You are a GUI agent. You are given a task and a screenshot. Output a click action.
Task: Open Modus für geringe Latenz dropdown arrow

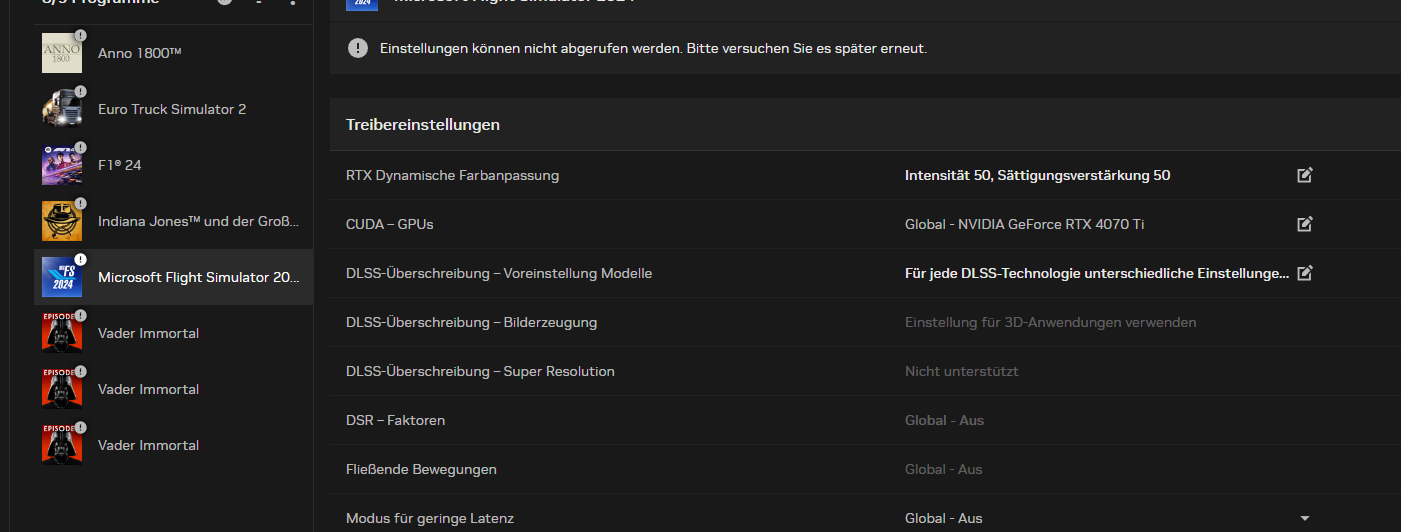1304,518
